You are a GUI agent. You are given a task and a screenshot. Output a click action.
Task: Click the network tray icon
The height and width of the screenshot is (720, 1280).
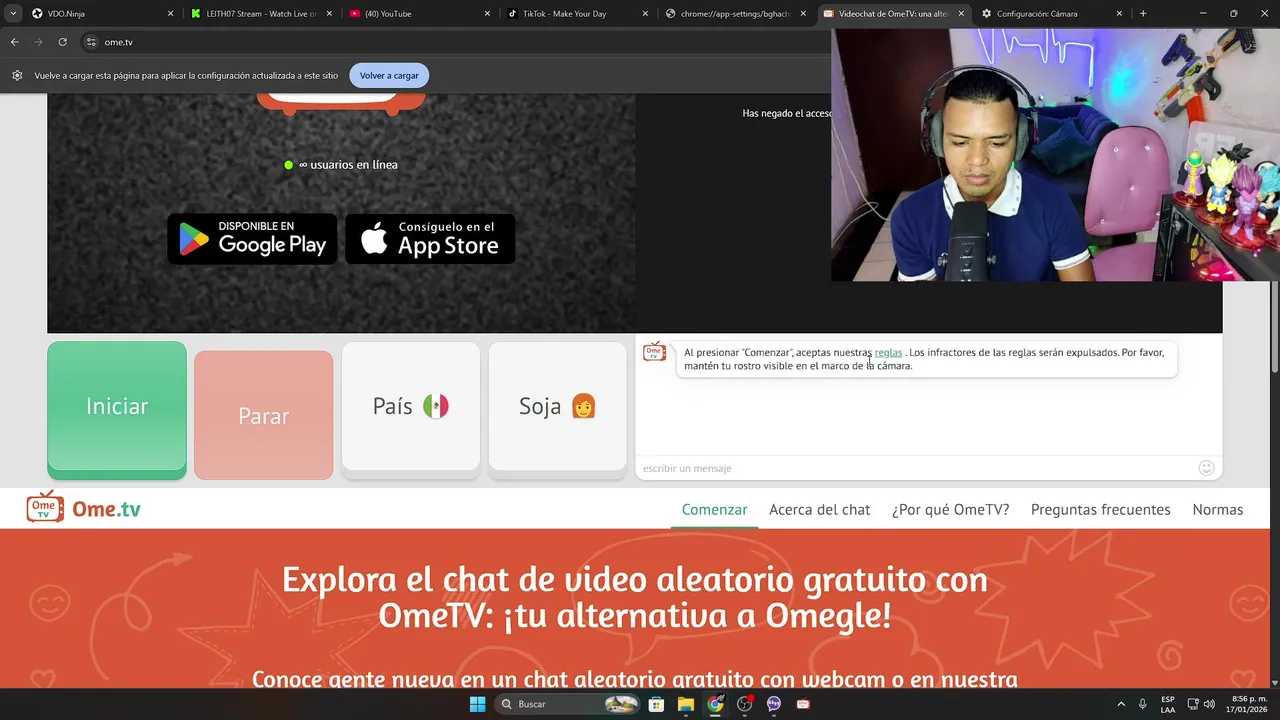point(1193,704)
